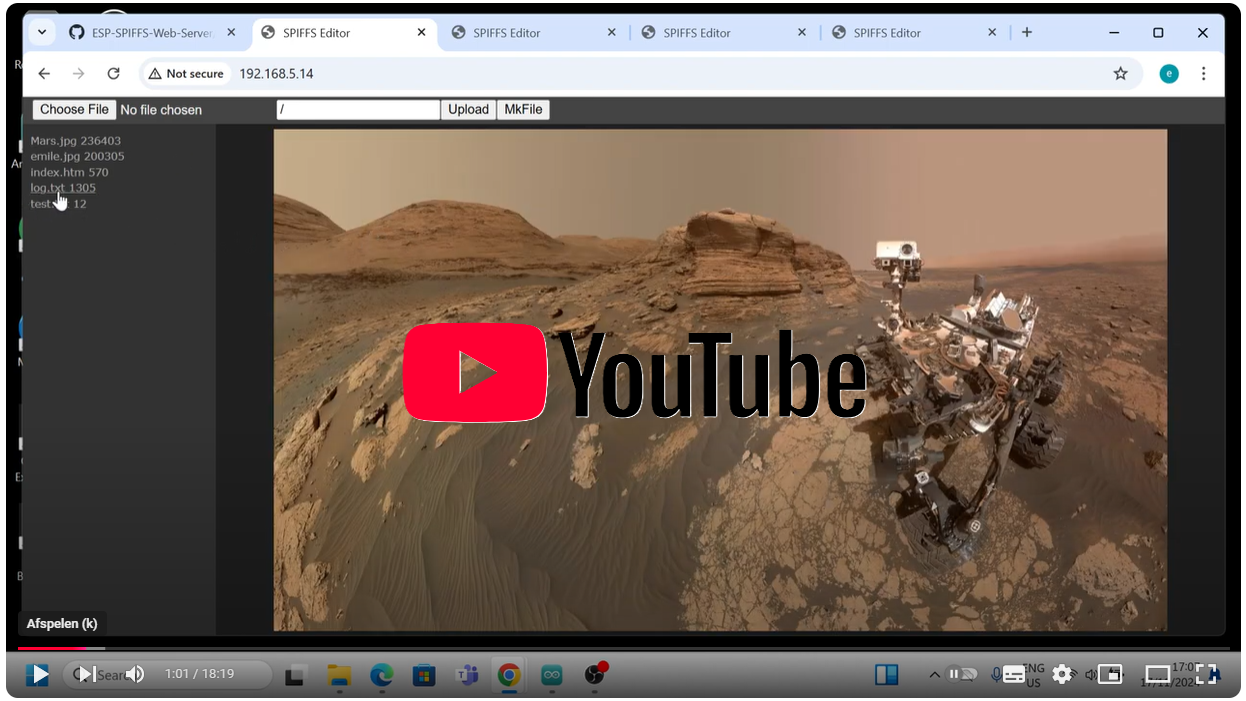Switch to Chrome on the taskbar
Screen dimensions: 1246x701
point(509,676)
